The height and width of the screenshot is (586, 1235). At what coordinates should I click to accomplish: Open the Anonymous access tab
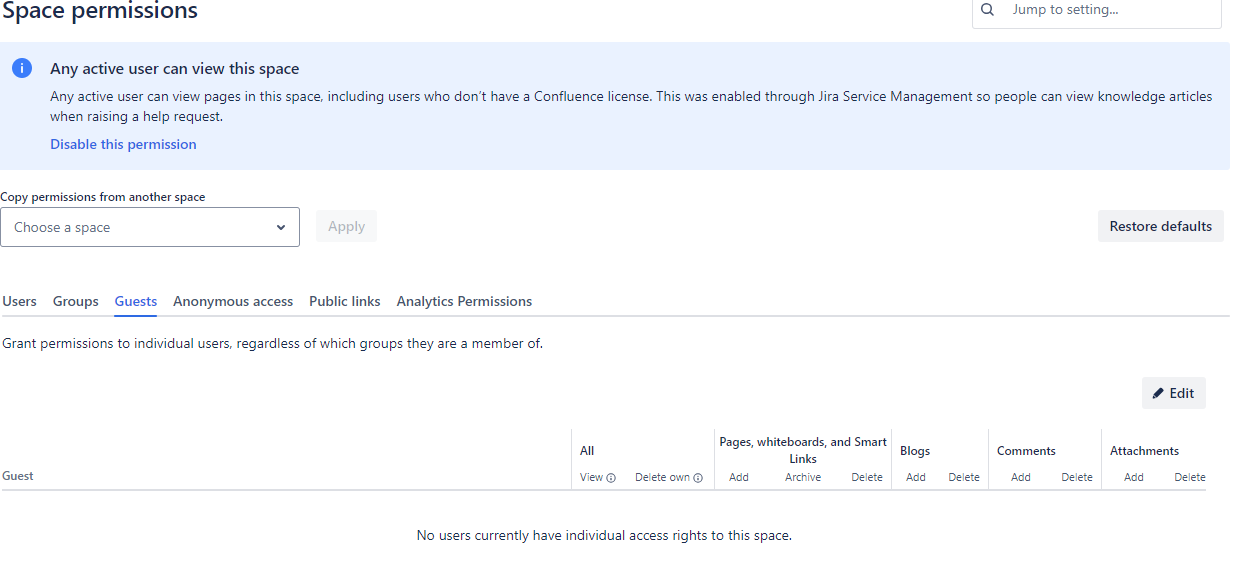pos(233,301)
